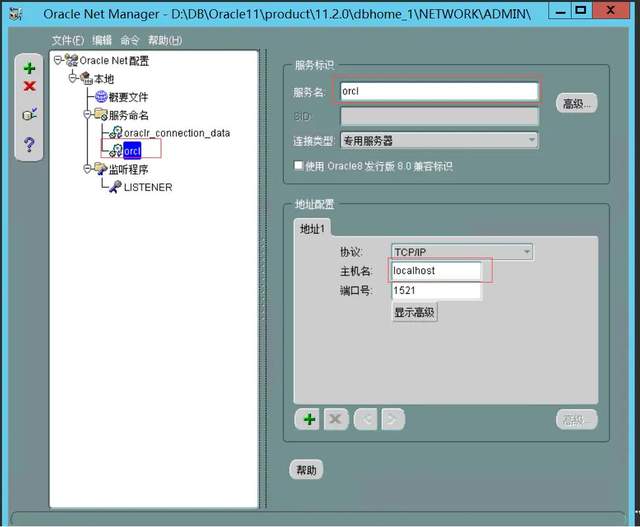Click the Oracle Net configuration root node icon
Viewport: 640px width, 527px height.
71,60
